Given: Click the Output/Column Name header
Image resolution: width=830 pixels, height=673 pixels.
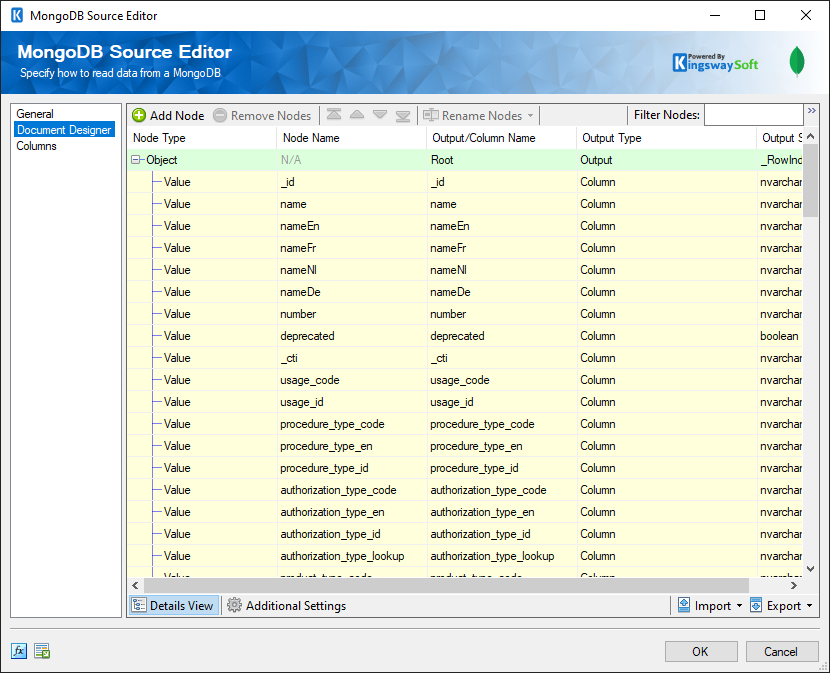Looking at the screenshot, I should [501, 138].
